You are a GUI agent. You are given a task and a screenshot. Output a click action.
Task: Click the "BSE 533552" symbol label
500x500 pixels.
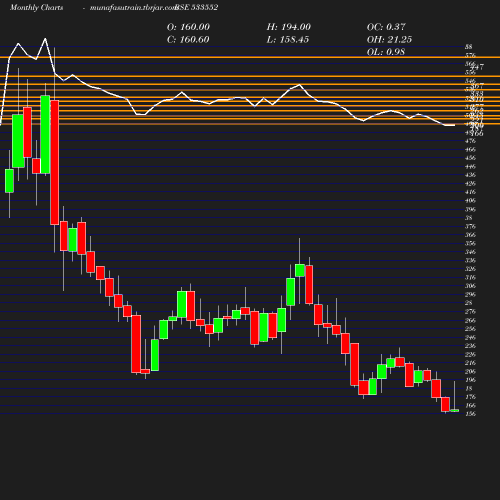(x=197, y=7)
